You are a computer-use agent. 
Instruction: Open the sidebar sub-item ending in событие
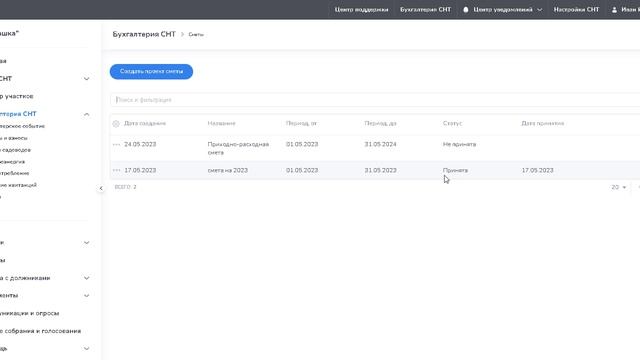click(x=22, y=126)
